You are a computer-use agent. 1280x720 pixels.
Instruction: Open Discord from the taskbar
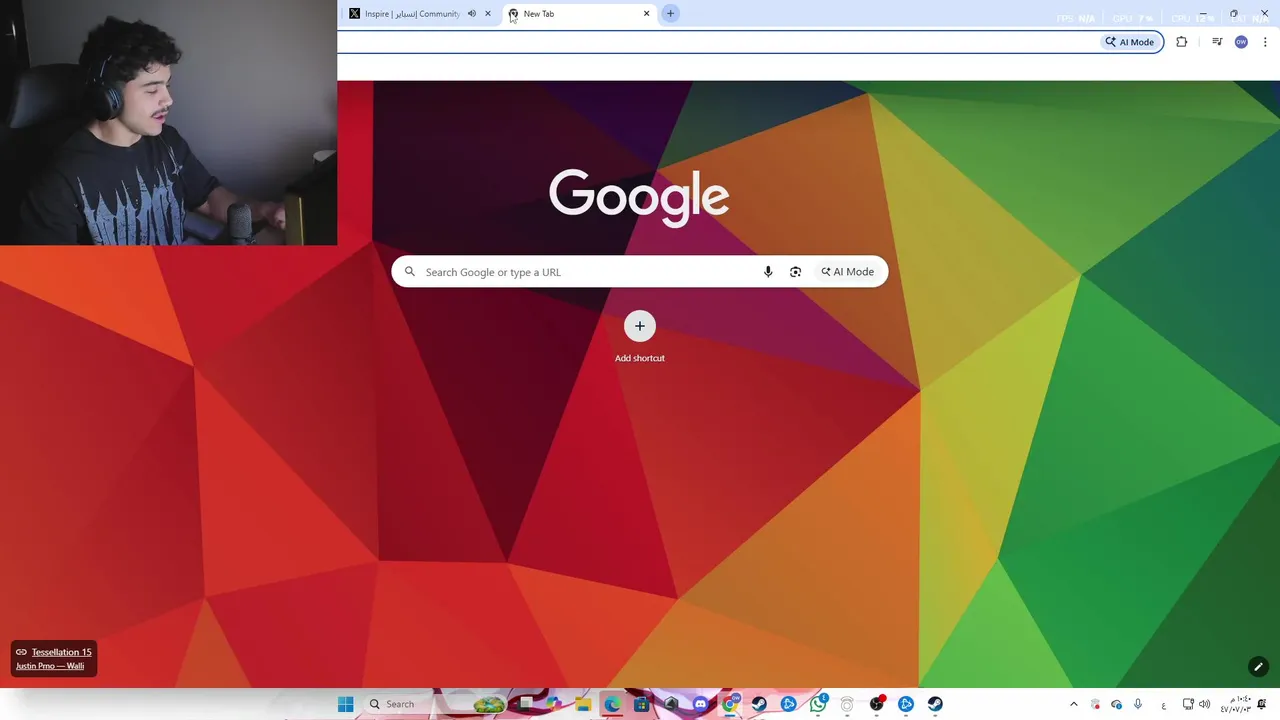(x=700, y=704)
